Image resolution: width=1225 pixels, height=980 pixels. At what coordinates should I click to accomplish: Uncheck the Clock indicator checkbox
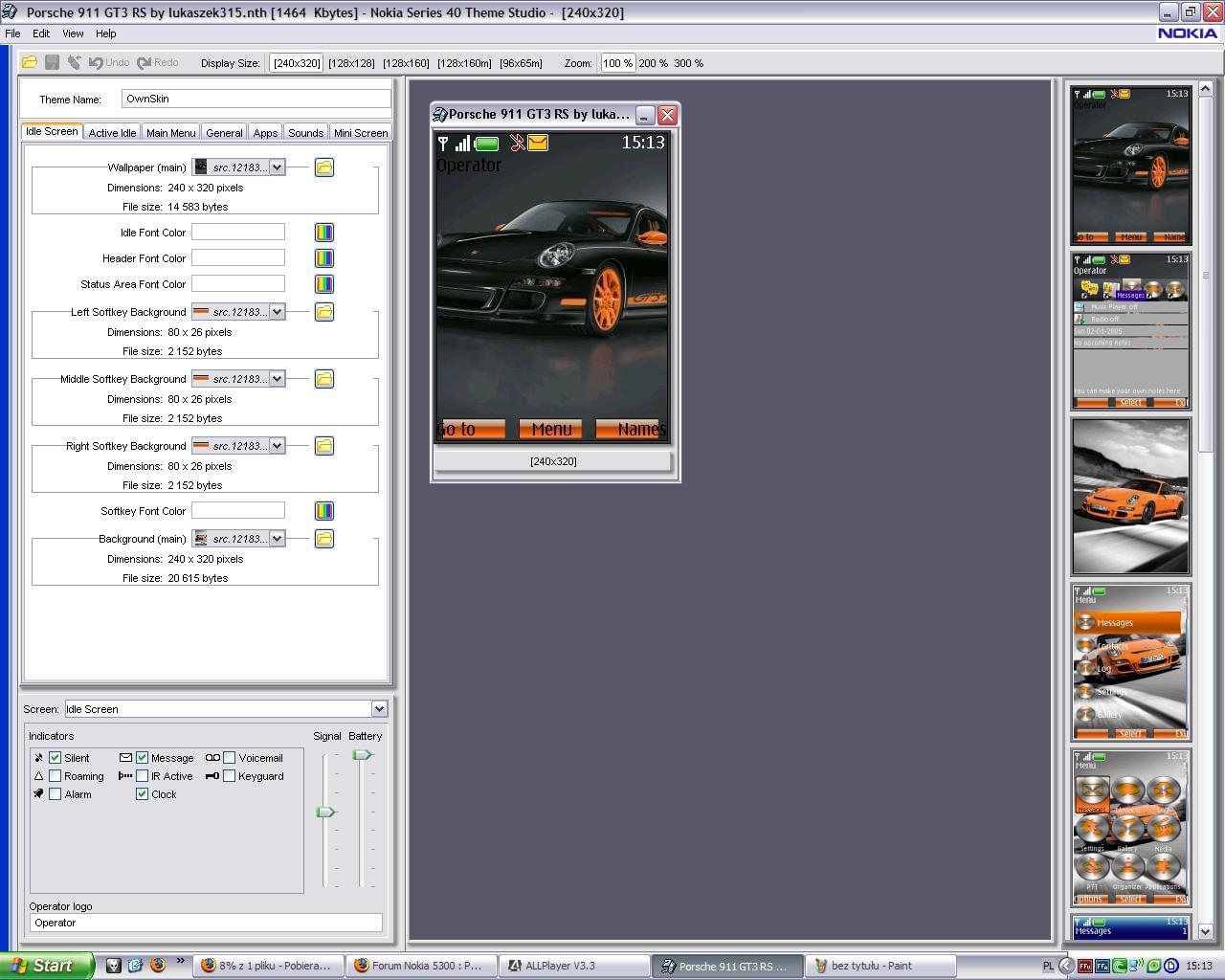point(142,794)
